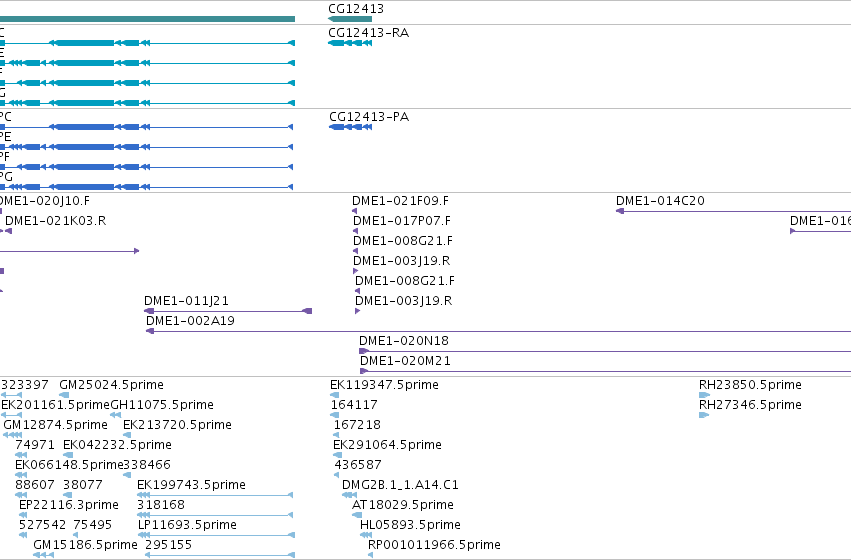
Task: Open RH23850.5prime EST feature
Action: (x=704, y=395)
